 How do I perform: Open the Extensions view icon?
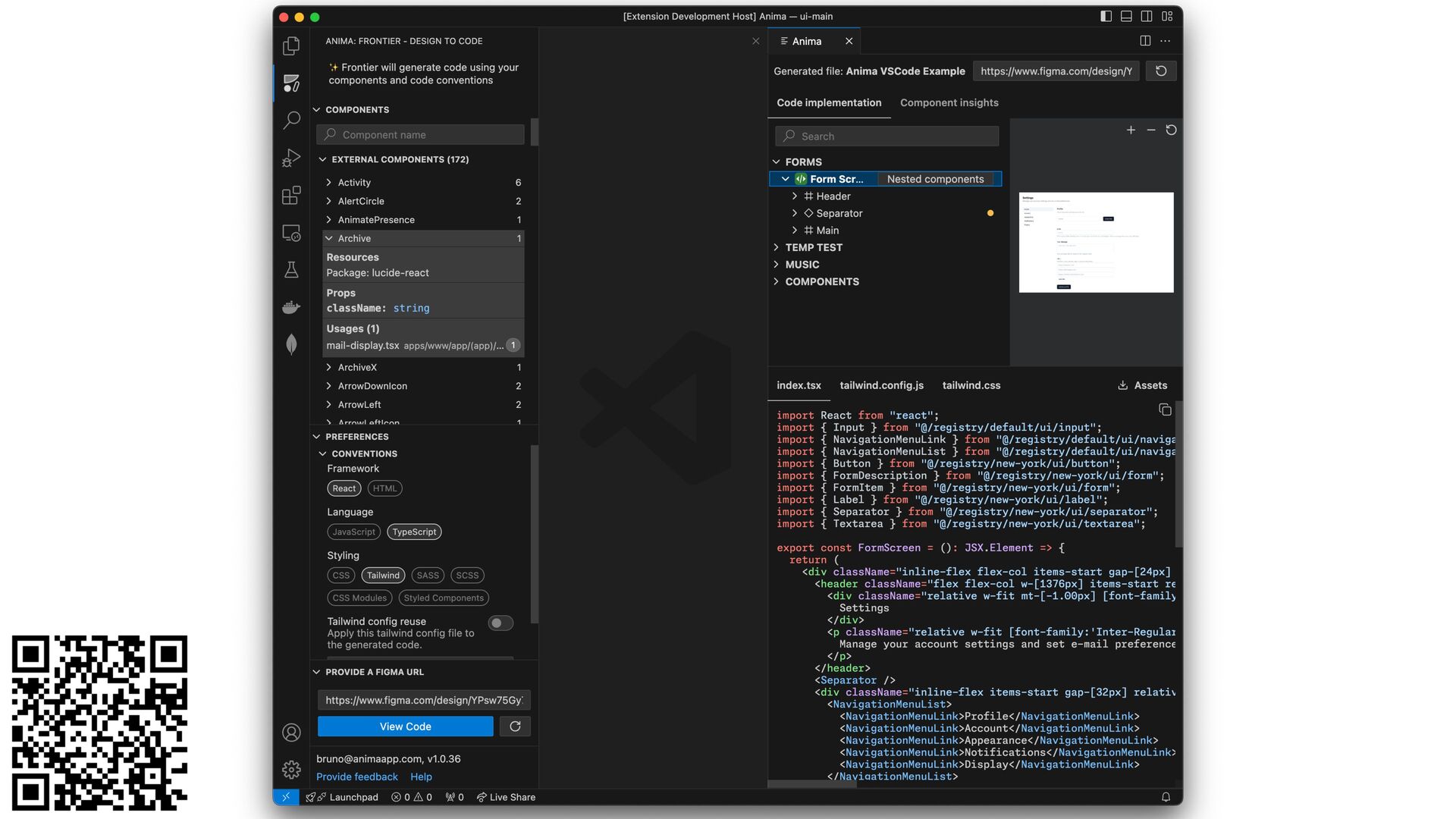(291, 196)
